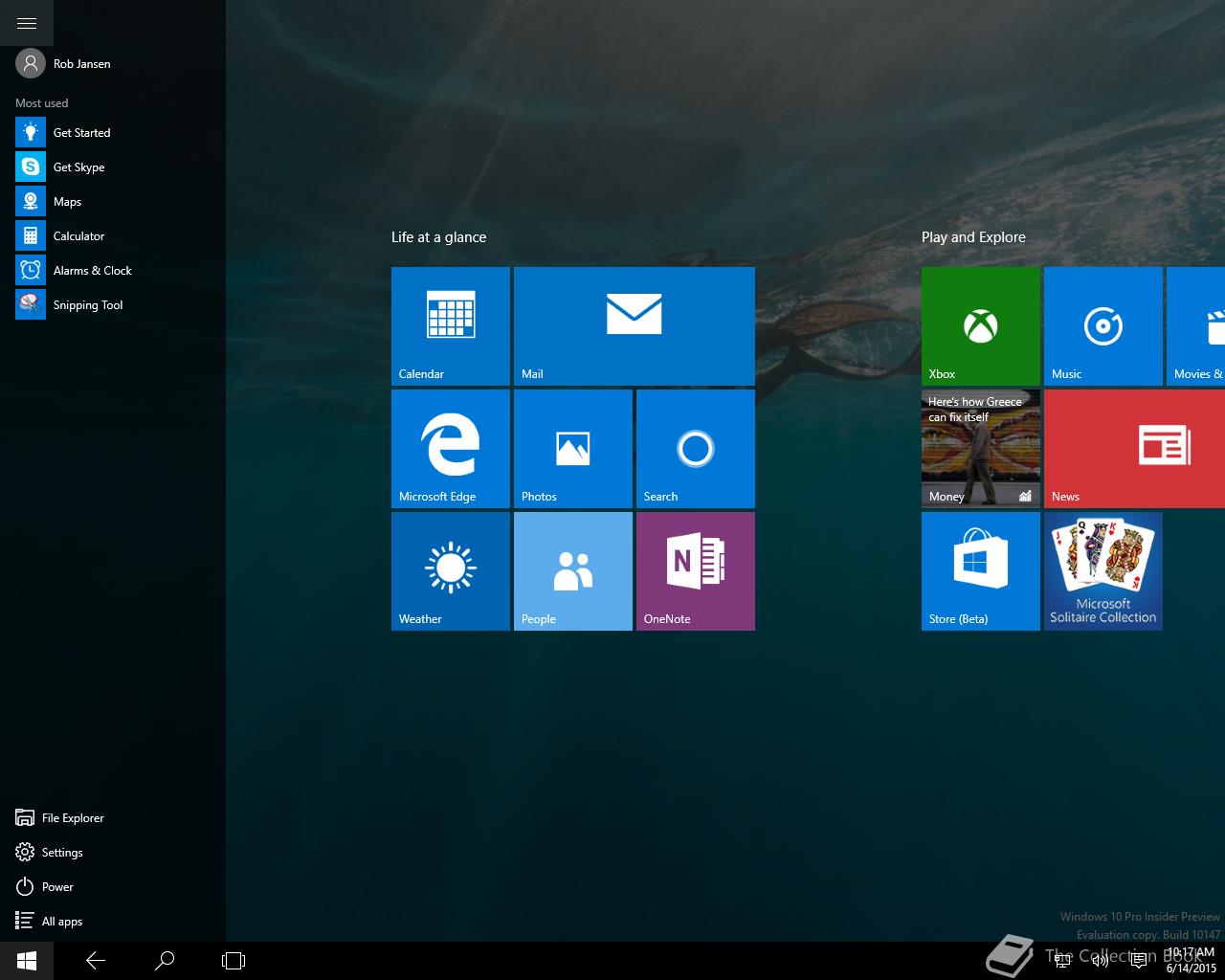Launch Calculator from most used list
The height and width of the screenshot is (980, 1225).
click(113, 235)
